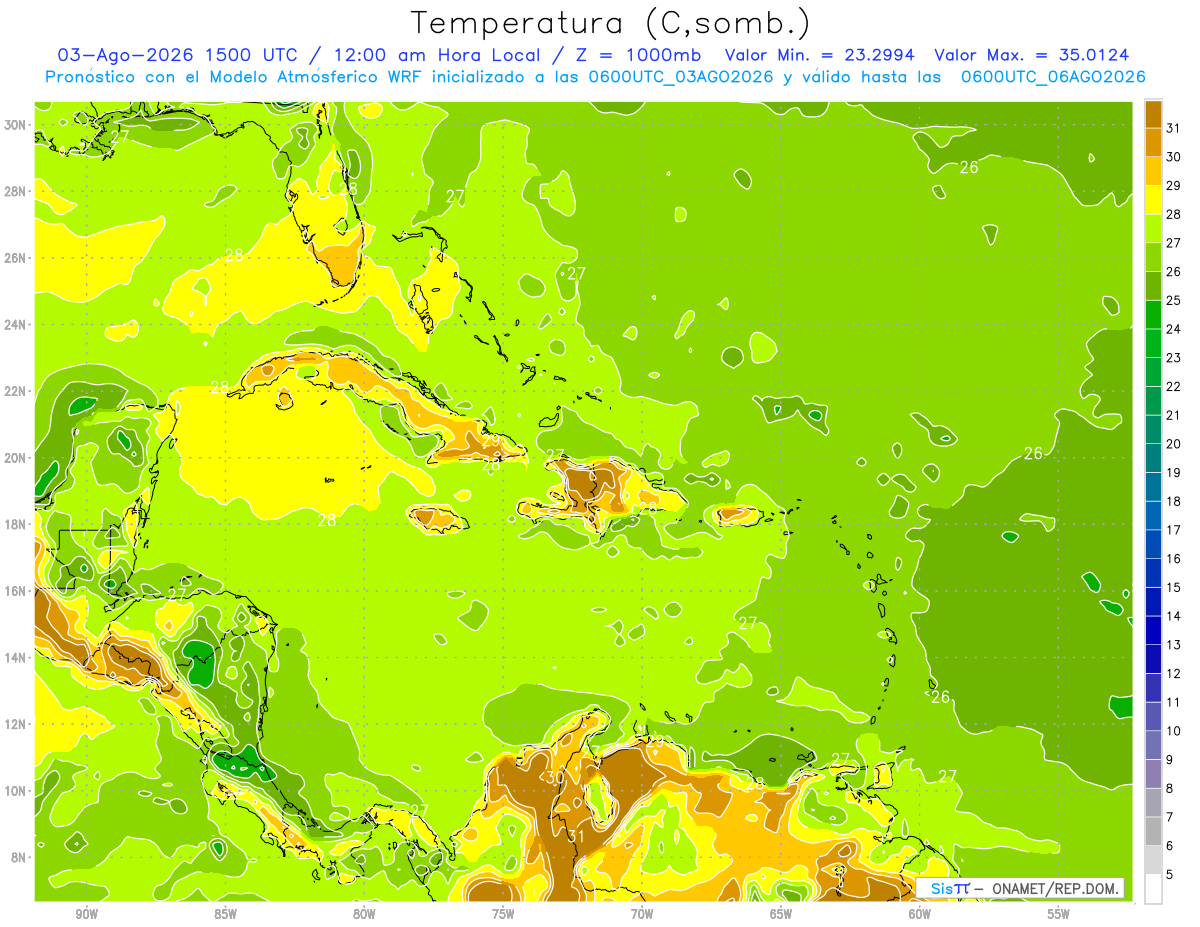Select the white swatch below 5 in legend
Screen dimensions: 1200x927
pyautogui.click(x=1153, y=889)
